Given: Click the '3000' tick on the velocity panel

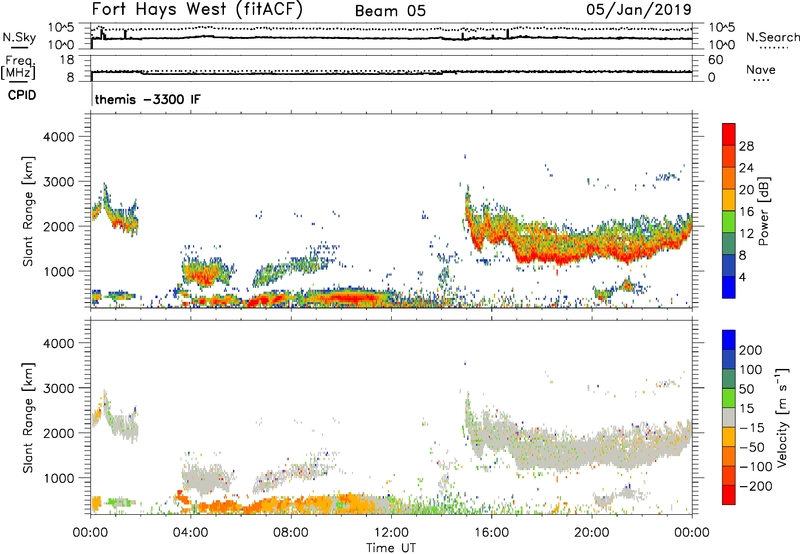Looking at the screenshot, I should click(58, 388).
